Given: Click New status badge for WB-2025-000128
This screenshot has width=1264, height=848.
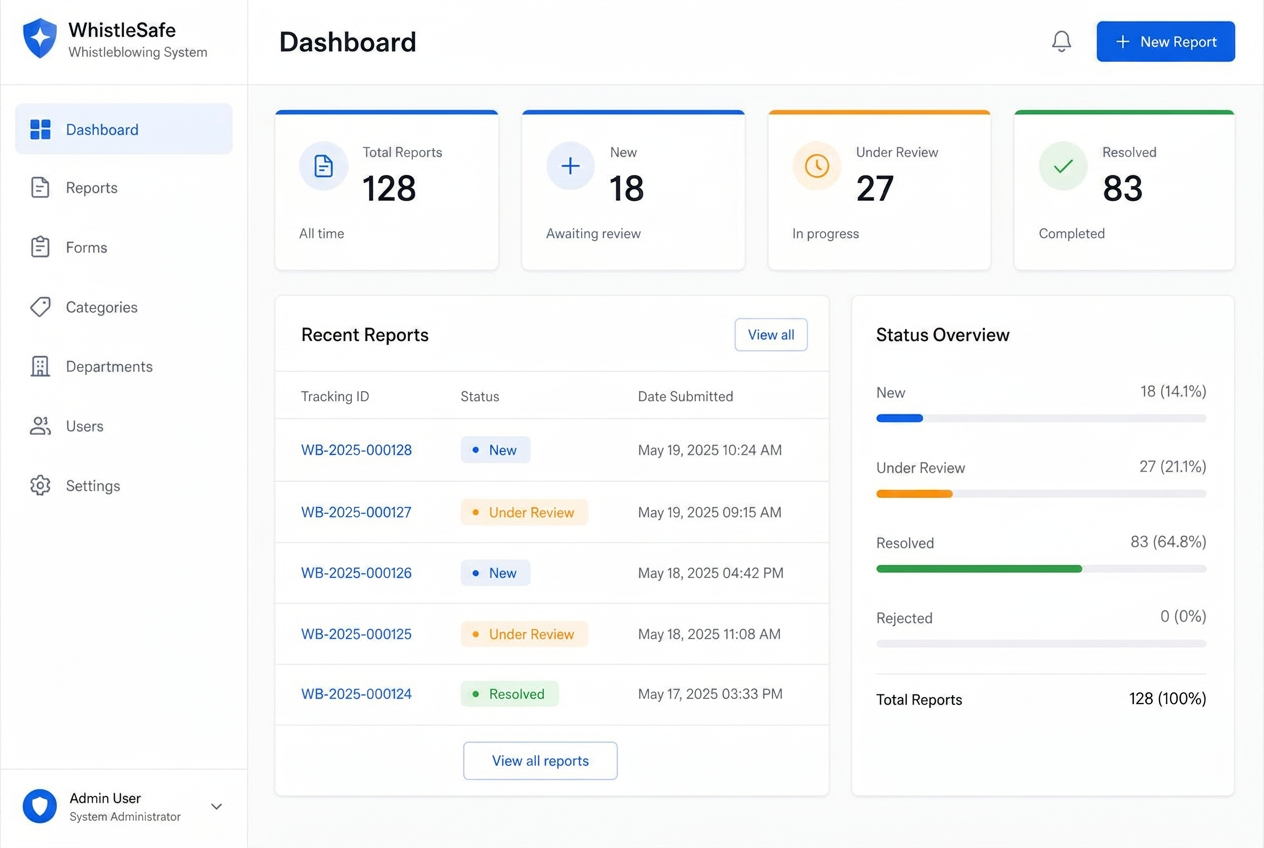Looking at the screenshot, I should click(x=495, y=450).
